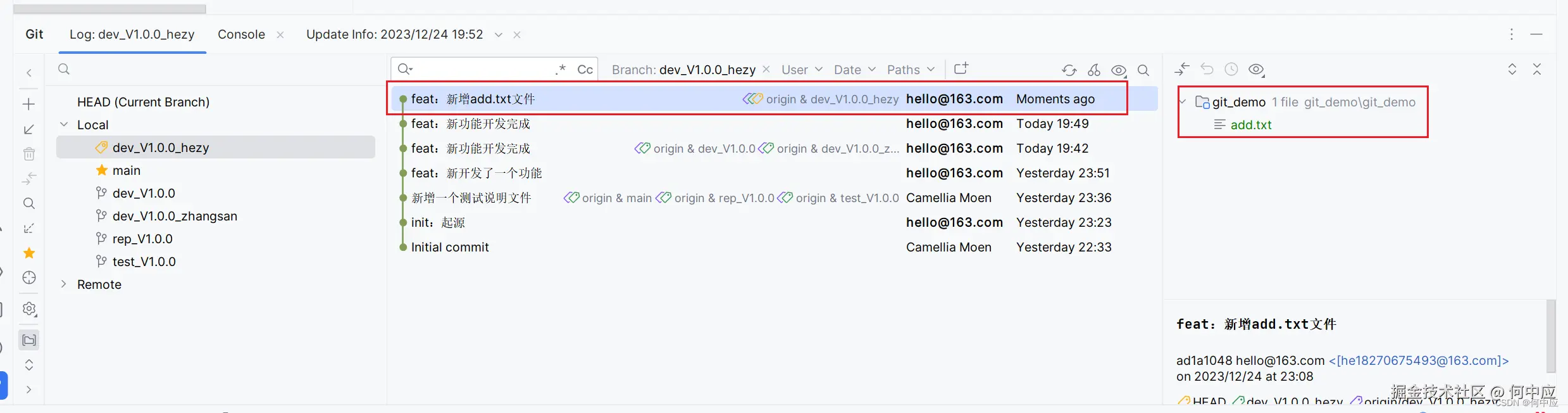Click the Refresh log icon

coord(1069,70)
